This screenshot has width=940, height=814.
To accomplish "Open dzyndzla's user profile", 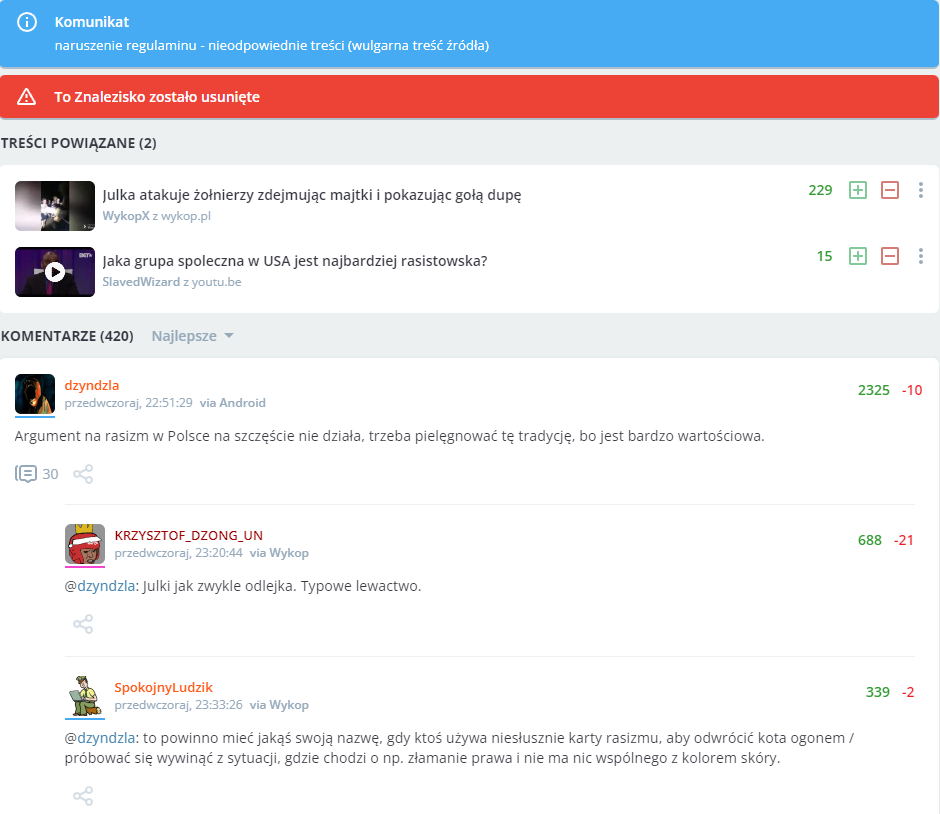I will (x=91, y=385).
